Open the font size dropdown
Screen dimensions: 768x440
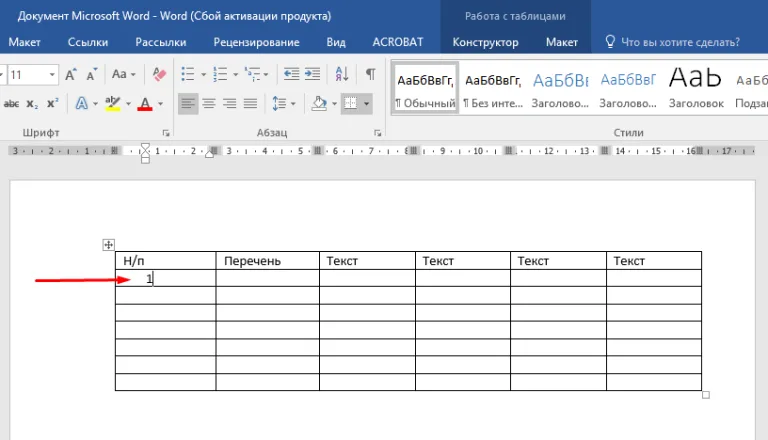click(x=51, y=74)
